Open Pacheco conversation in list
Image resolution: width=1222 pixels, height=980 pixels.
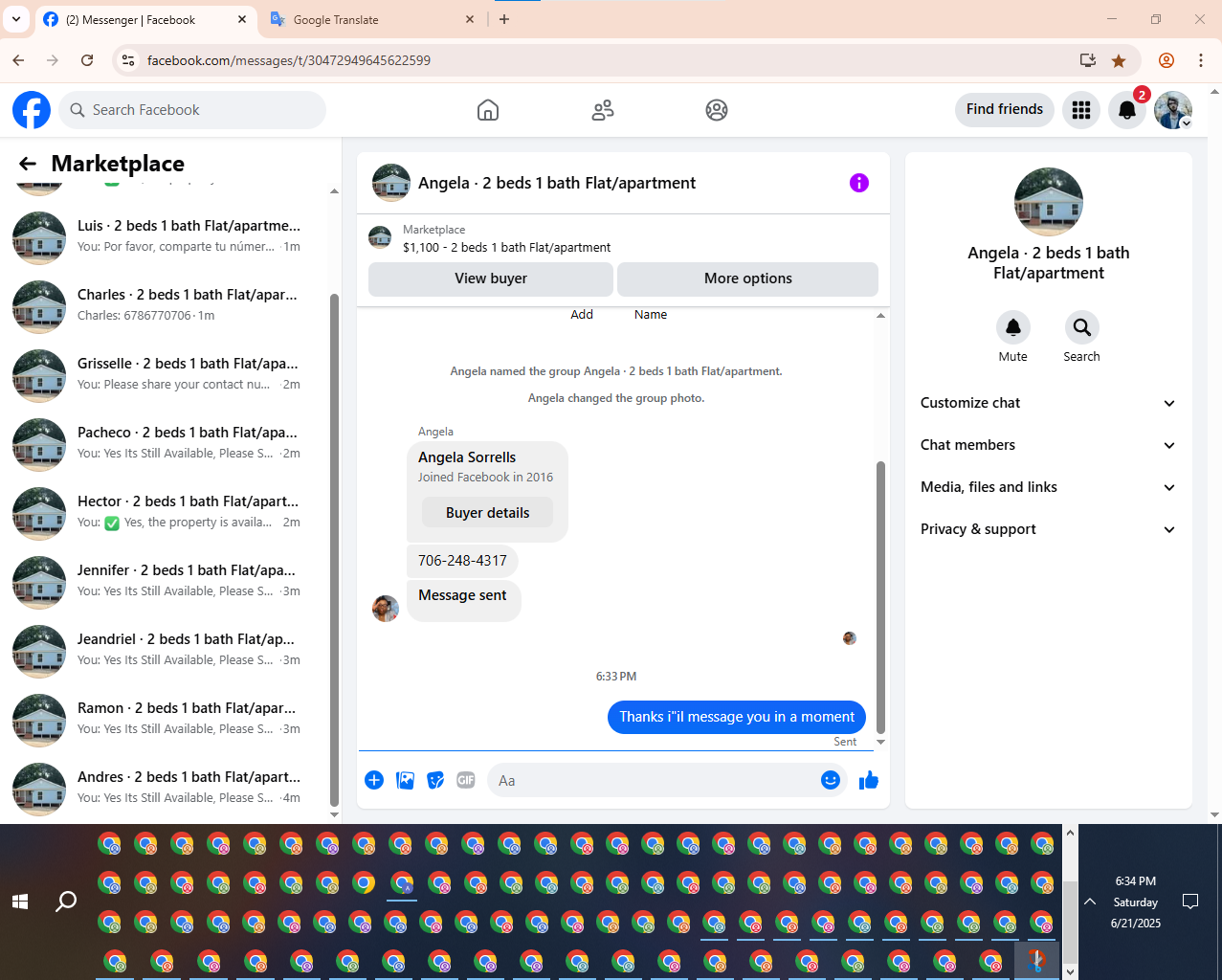(x=168, y=443)
